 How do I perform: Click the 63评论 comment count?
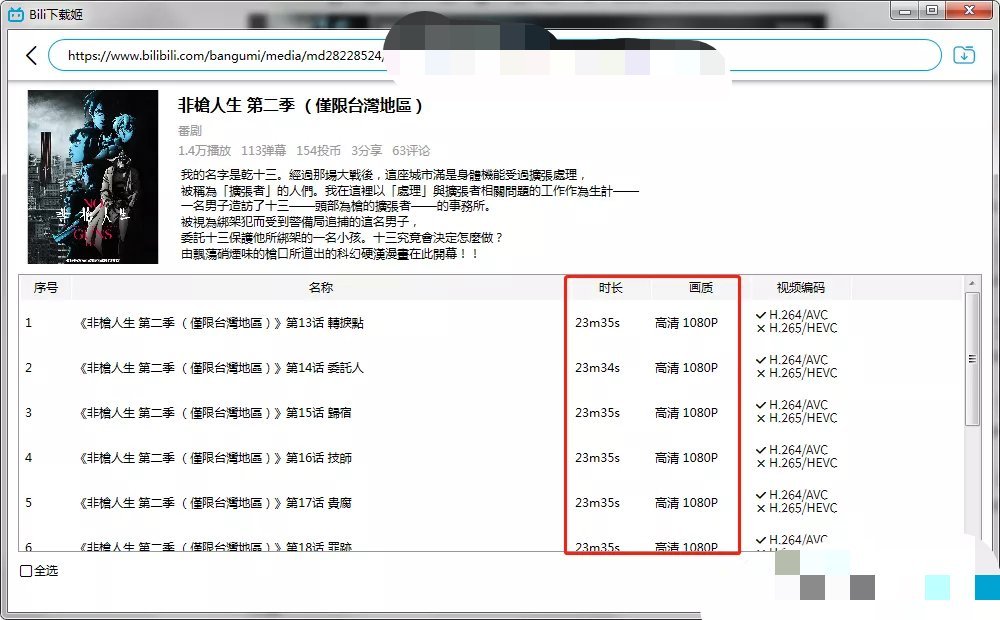point(411,151)
